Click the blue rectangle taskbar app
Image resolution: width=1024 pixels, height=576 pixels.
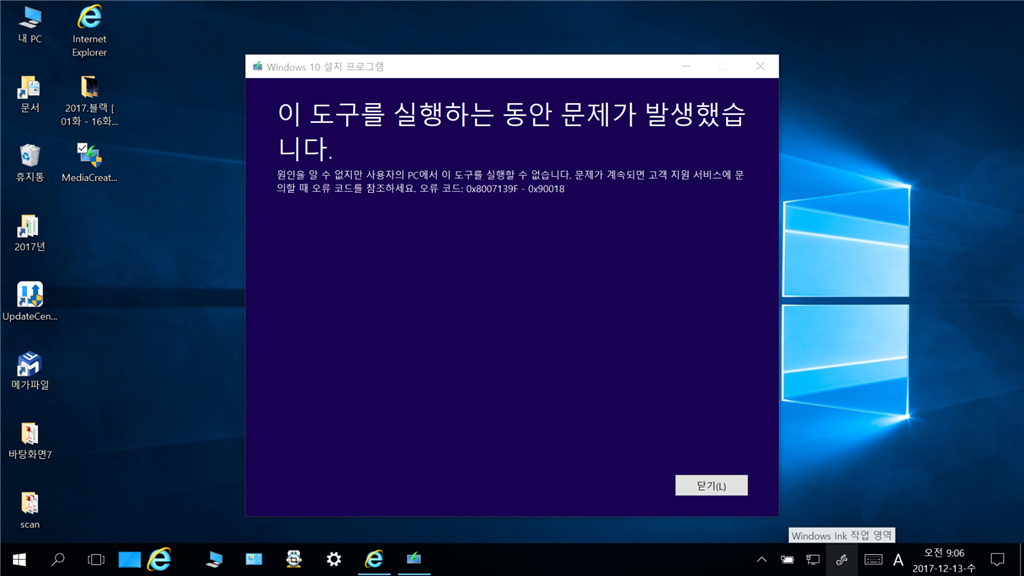[x=129, y=560]
